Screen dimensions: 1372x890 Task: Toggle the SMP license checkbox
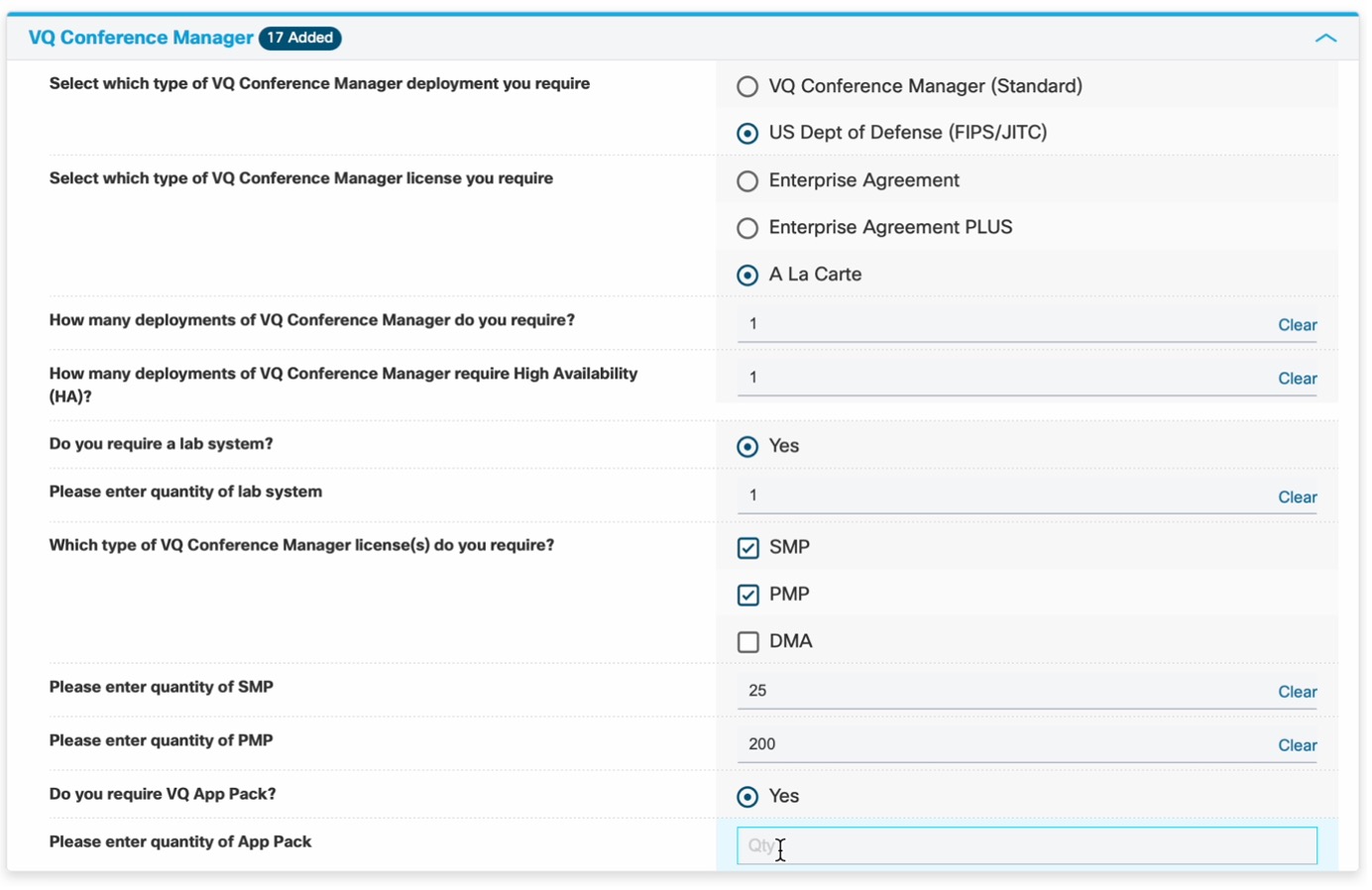click(748, 548)
